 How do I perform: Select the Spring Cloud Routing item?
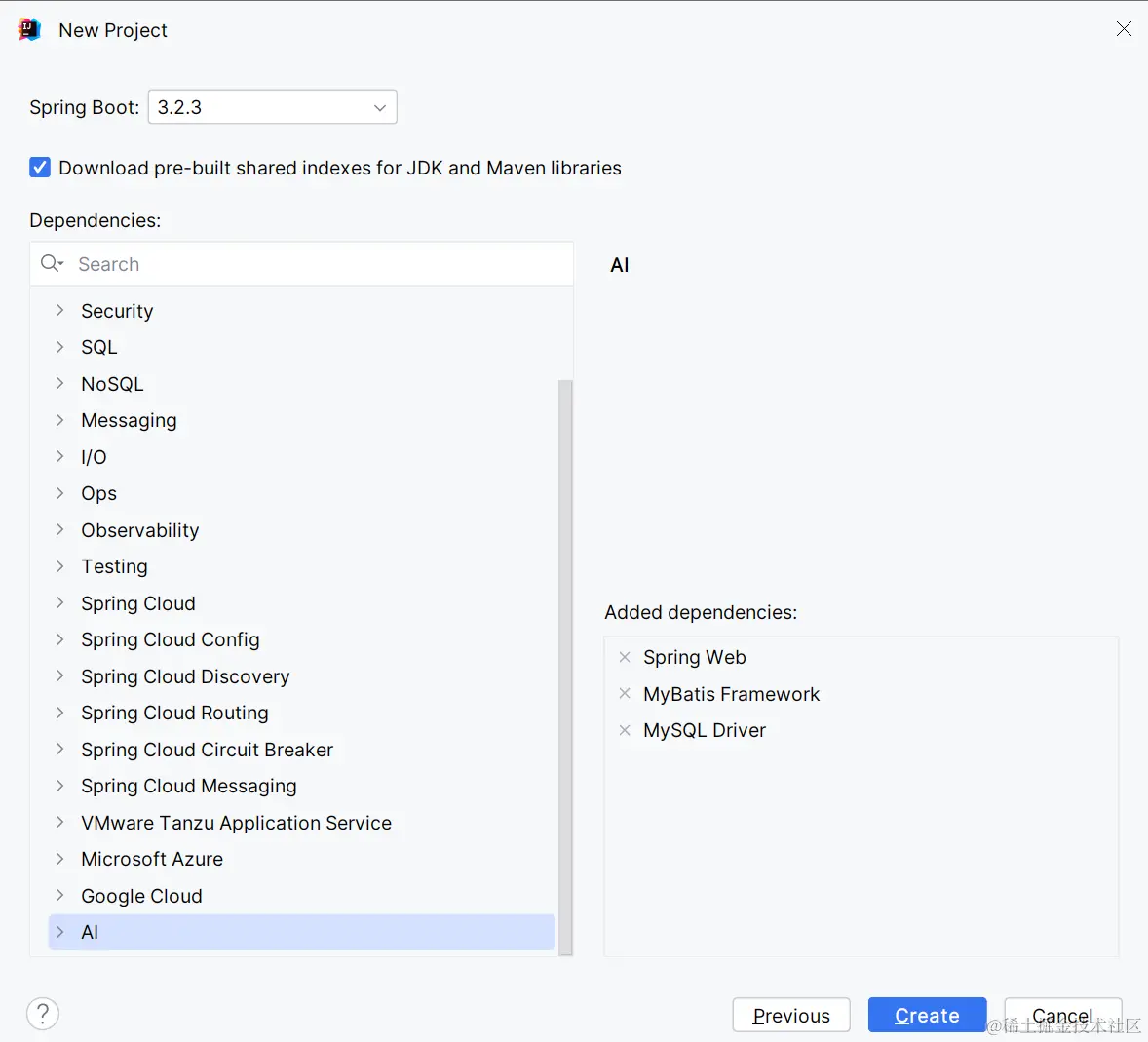point(174,714)
